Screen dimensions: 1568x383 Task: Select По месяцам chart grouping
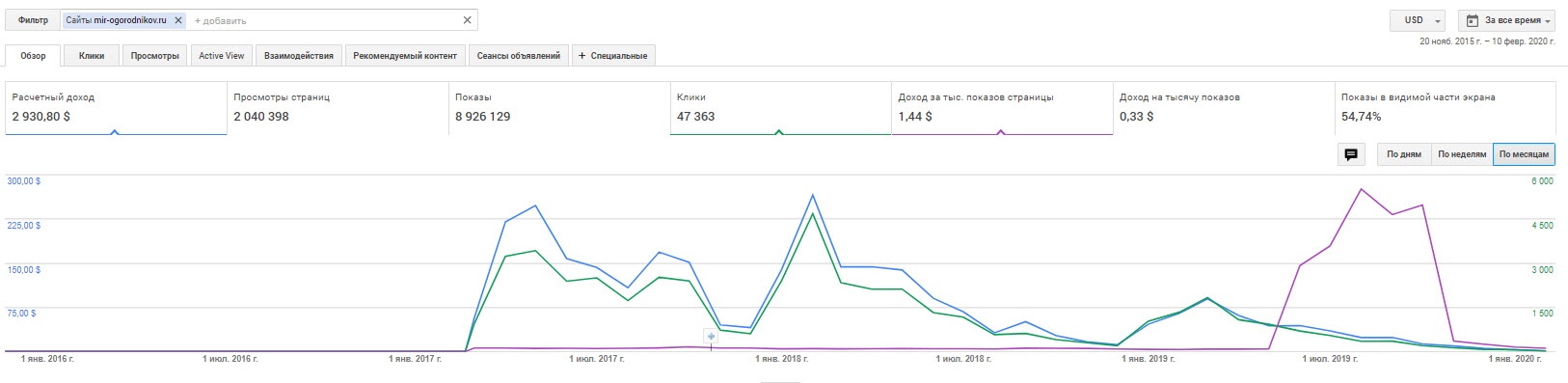pos(1524,154)
